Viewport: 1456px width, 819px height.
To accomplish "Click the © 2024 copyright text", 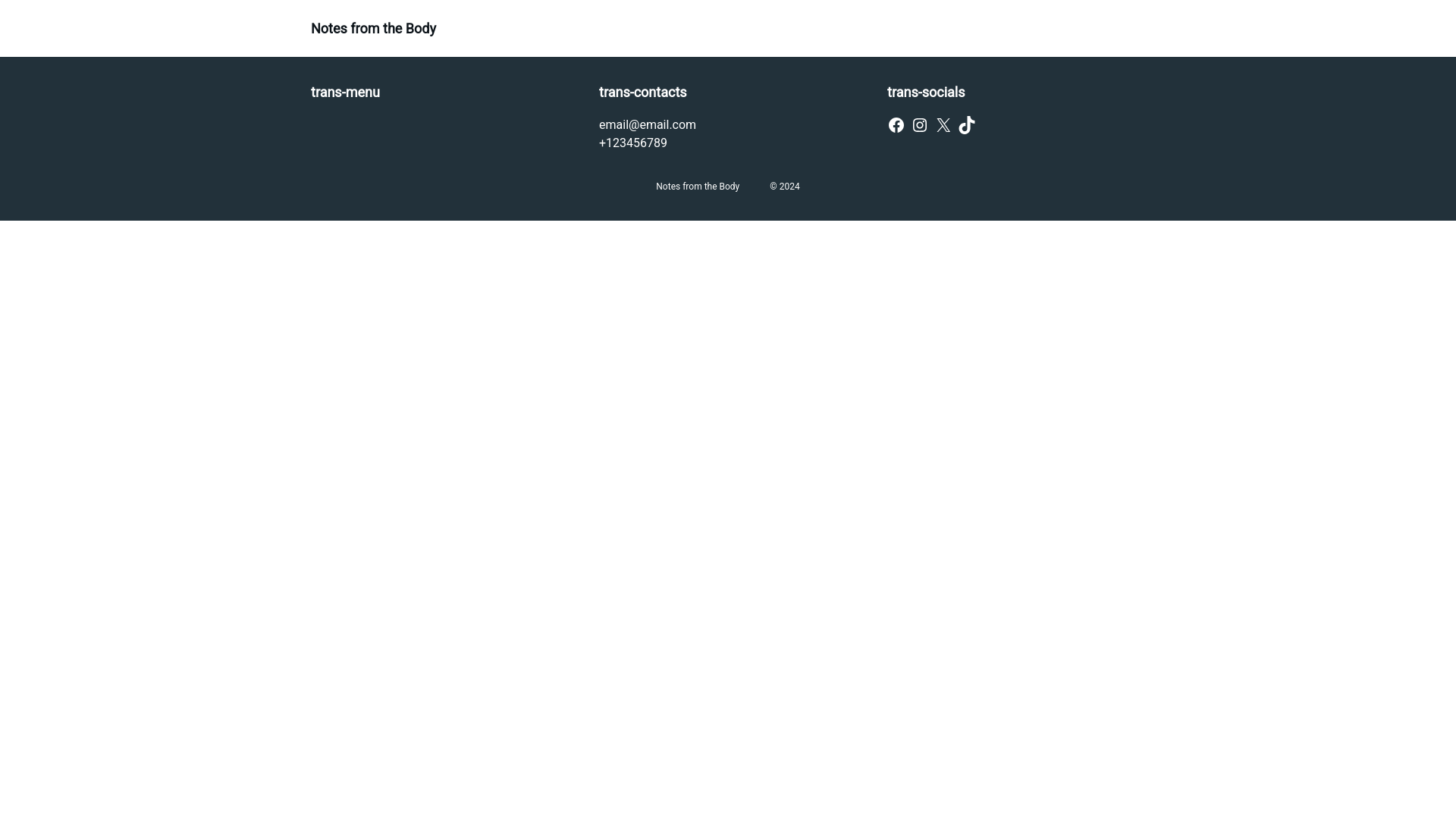I will [784, 187].
